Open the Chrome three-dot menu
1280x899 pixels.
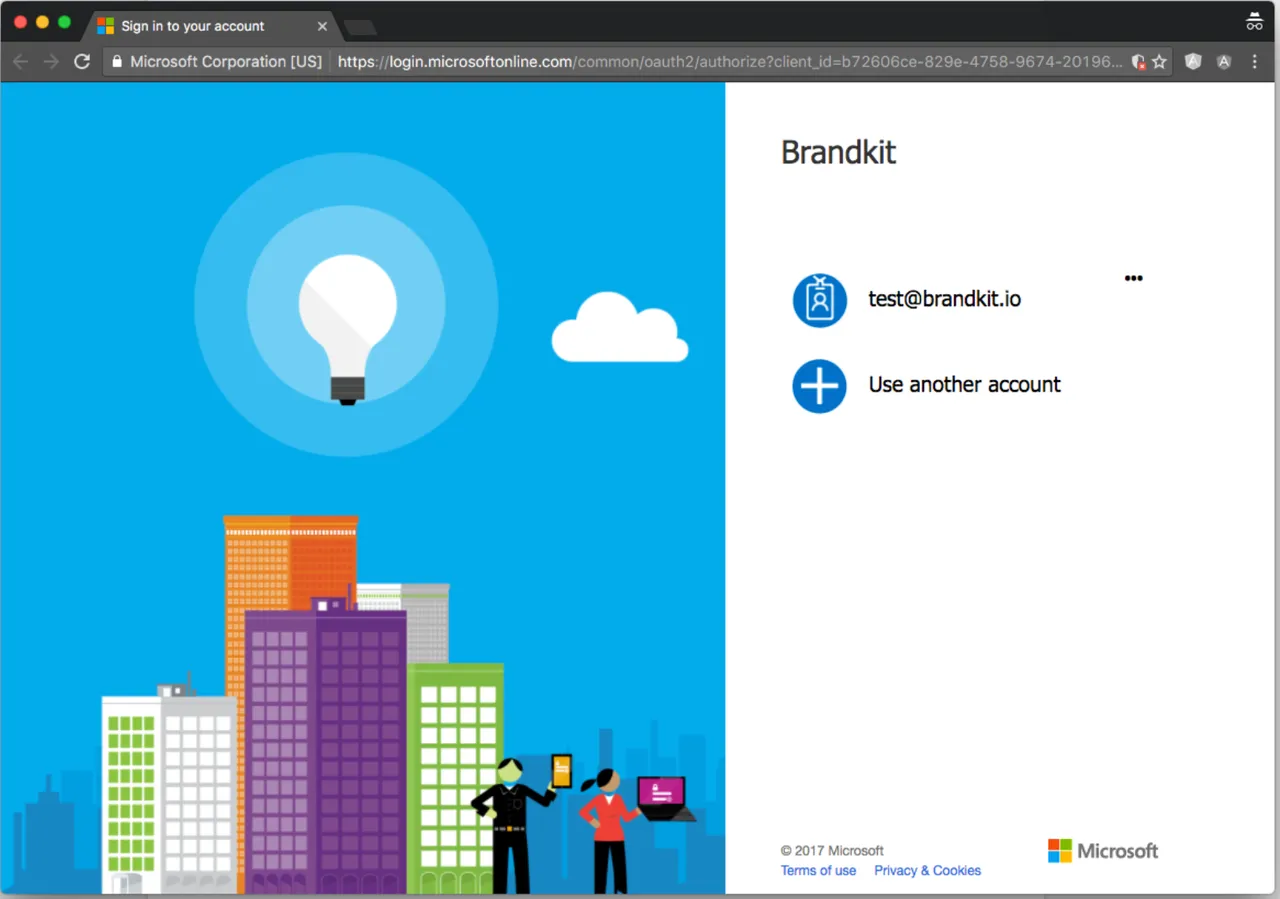click(x=1255, y=61)
